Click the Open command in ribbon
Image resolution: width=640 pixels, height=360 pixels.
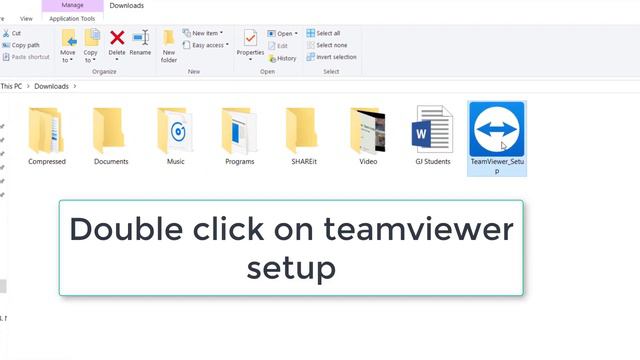tap(282, 33)
